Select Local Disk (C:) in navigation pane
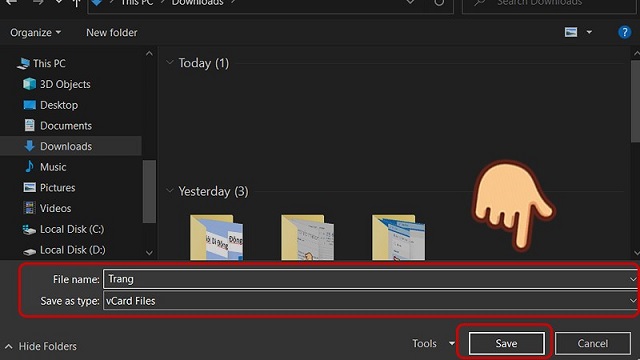Screen dimensions: 640x360 pos(72,229)
